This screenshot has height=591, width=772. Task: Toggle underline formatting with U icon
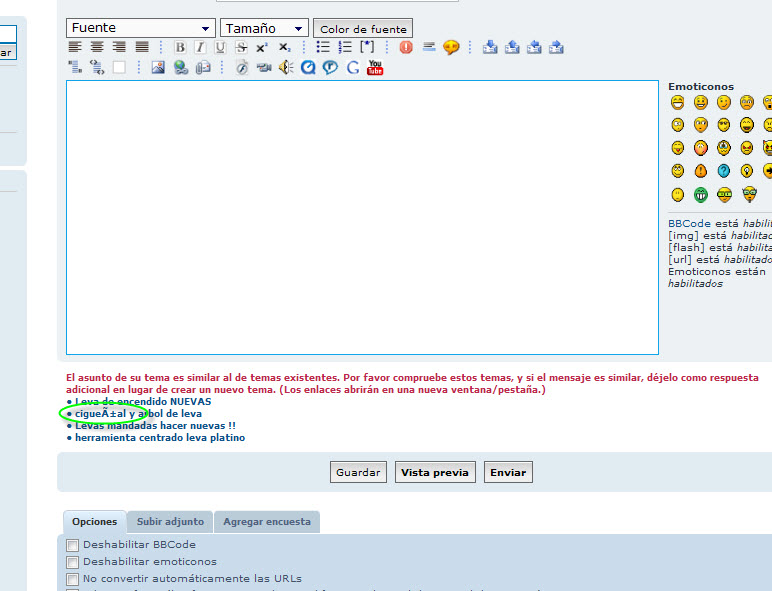220,47
